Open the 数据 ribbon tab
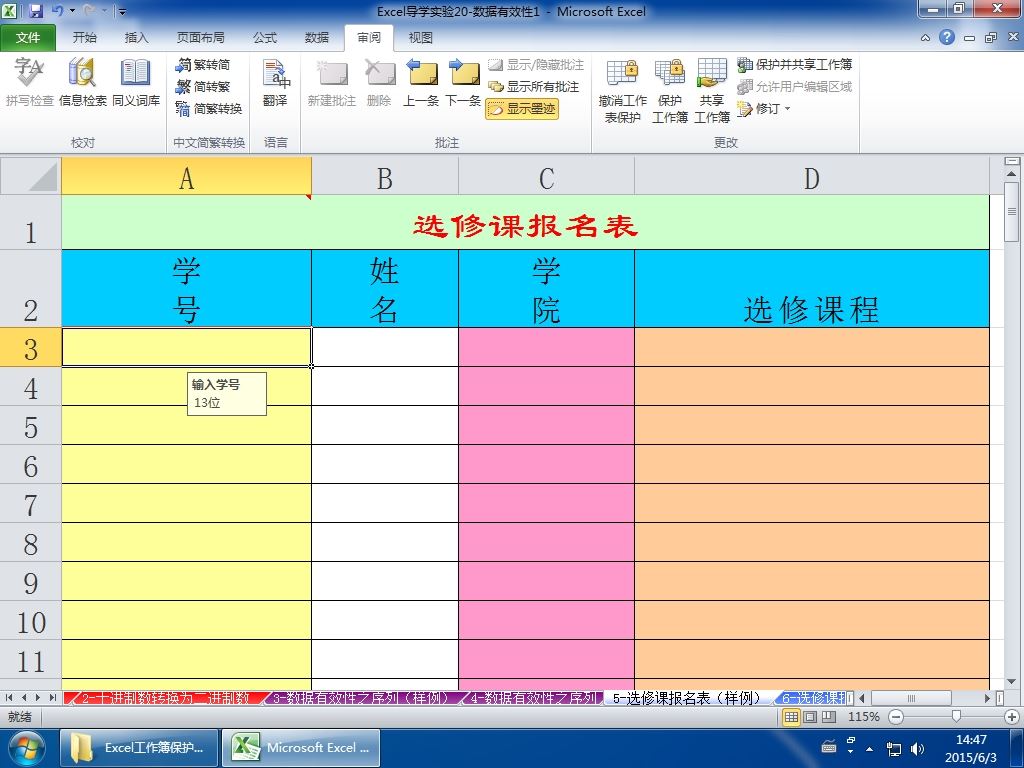The height and width of the screenshot is (768, 1024). (317, 38)
